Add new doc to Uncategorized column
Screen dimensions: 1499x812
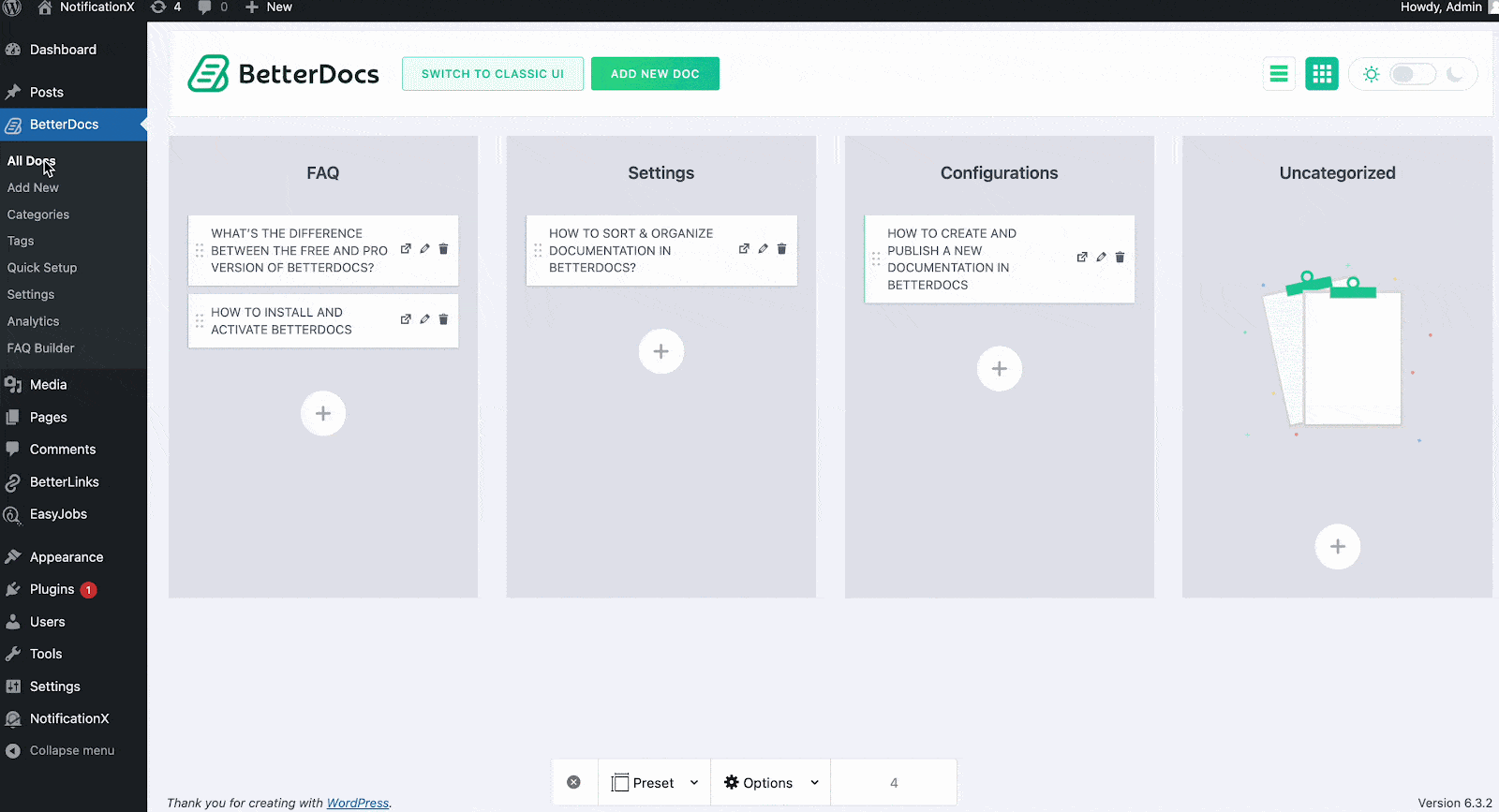[x=1338, y=546]
